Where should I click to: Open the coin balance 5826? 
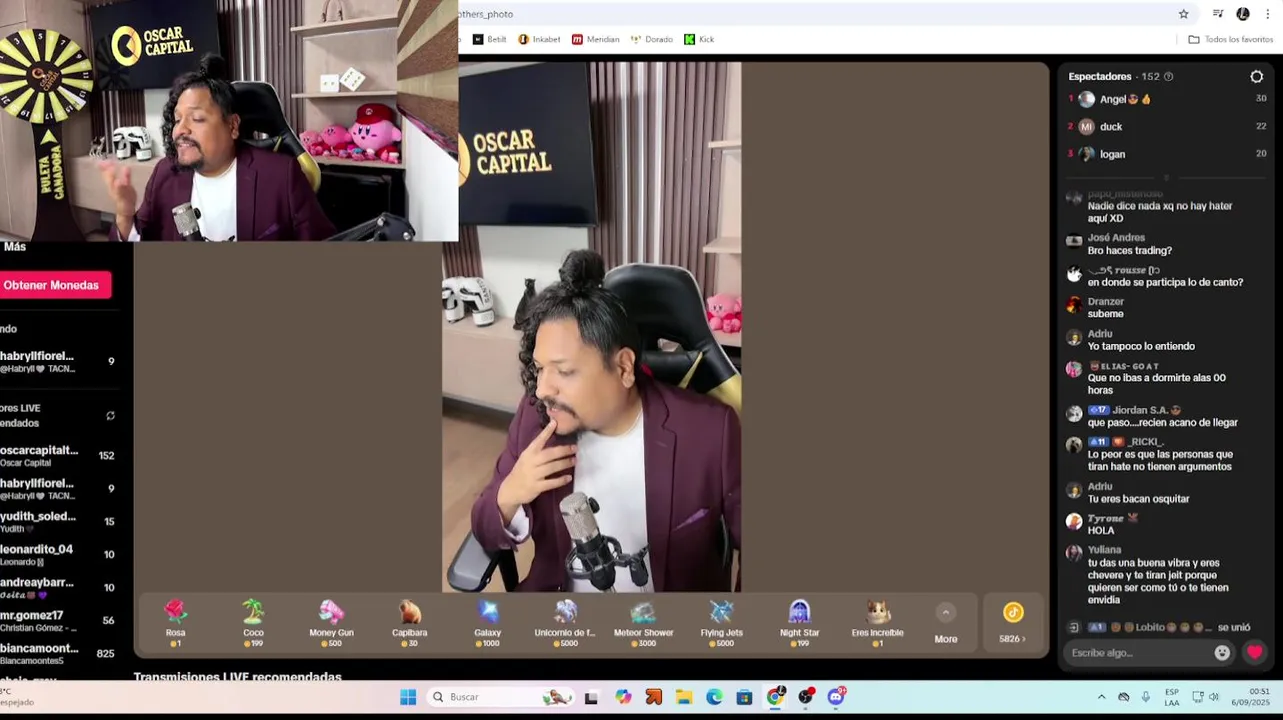coord(1013,623)
